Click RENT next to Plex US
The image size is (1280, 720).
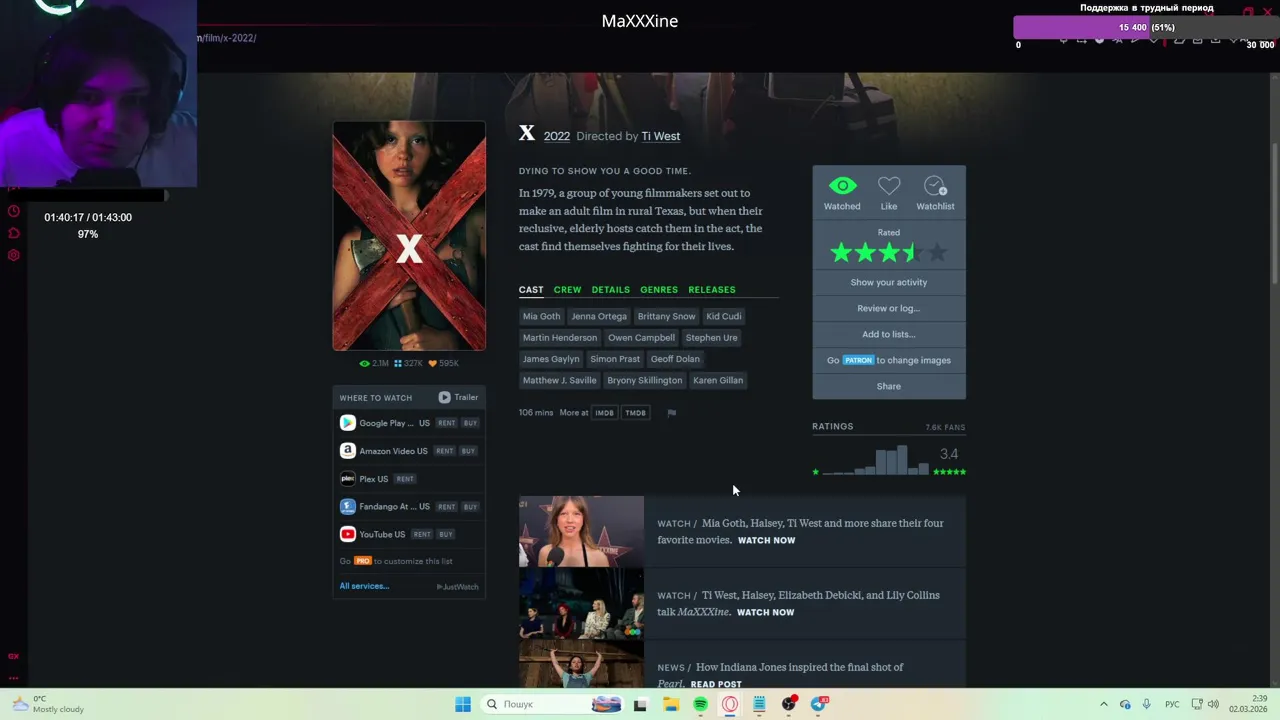click(405, 479)
